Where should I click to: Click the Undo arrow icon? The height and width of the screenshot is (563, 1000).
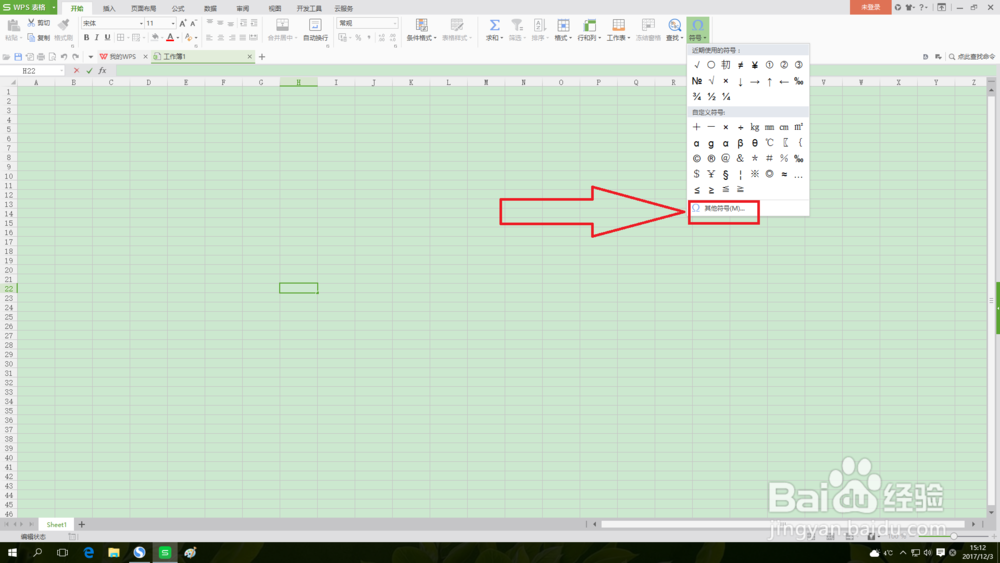[x=64, y=57]
